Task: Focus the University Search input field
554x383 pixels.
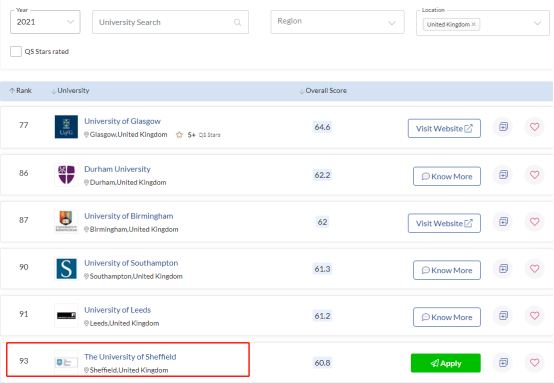Action: [170, 22]
